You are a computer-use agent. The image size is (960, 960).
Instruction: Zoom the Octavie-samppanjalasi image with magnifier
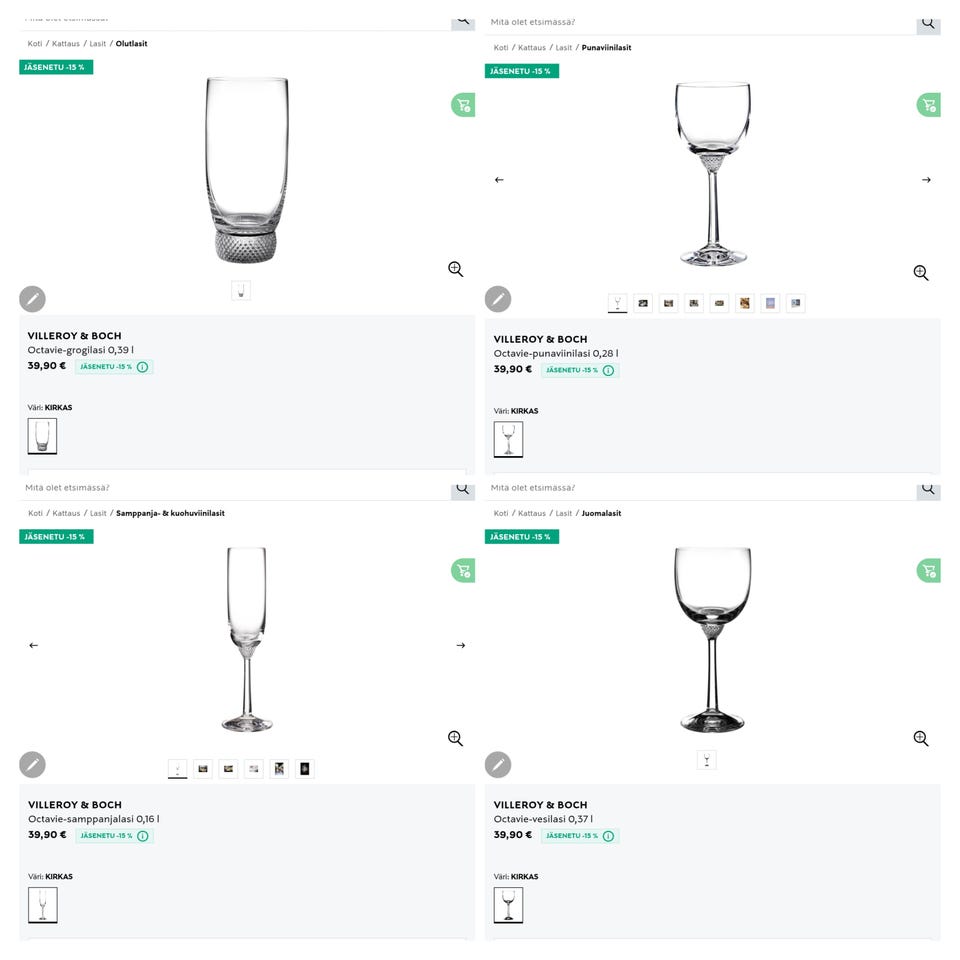455,738
